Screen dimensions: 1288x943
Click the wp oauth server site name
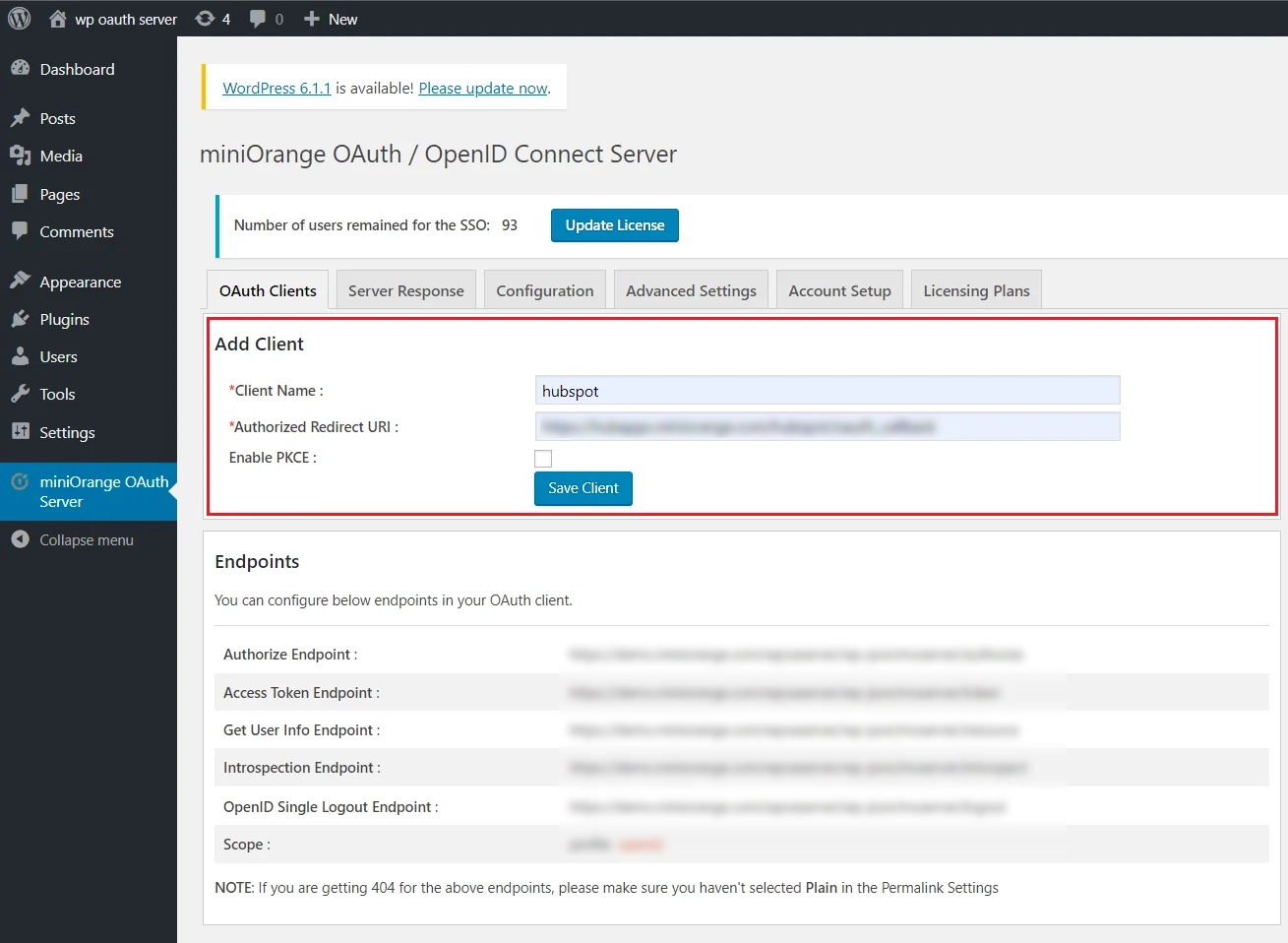(x=126, y=19)
